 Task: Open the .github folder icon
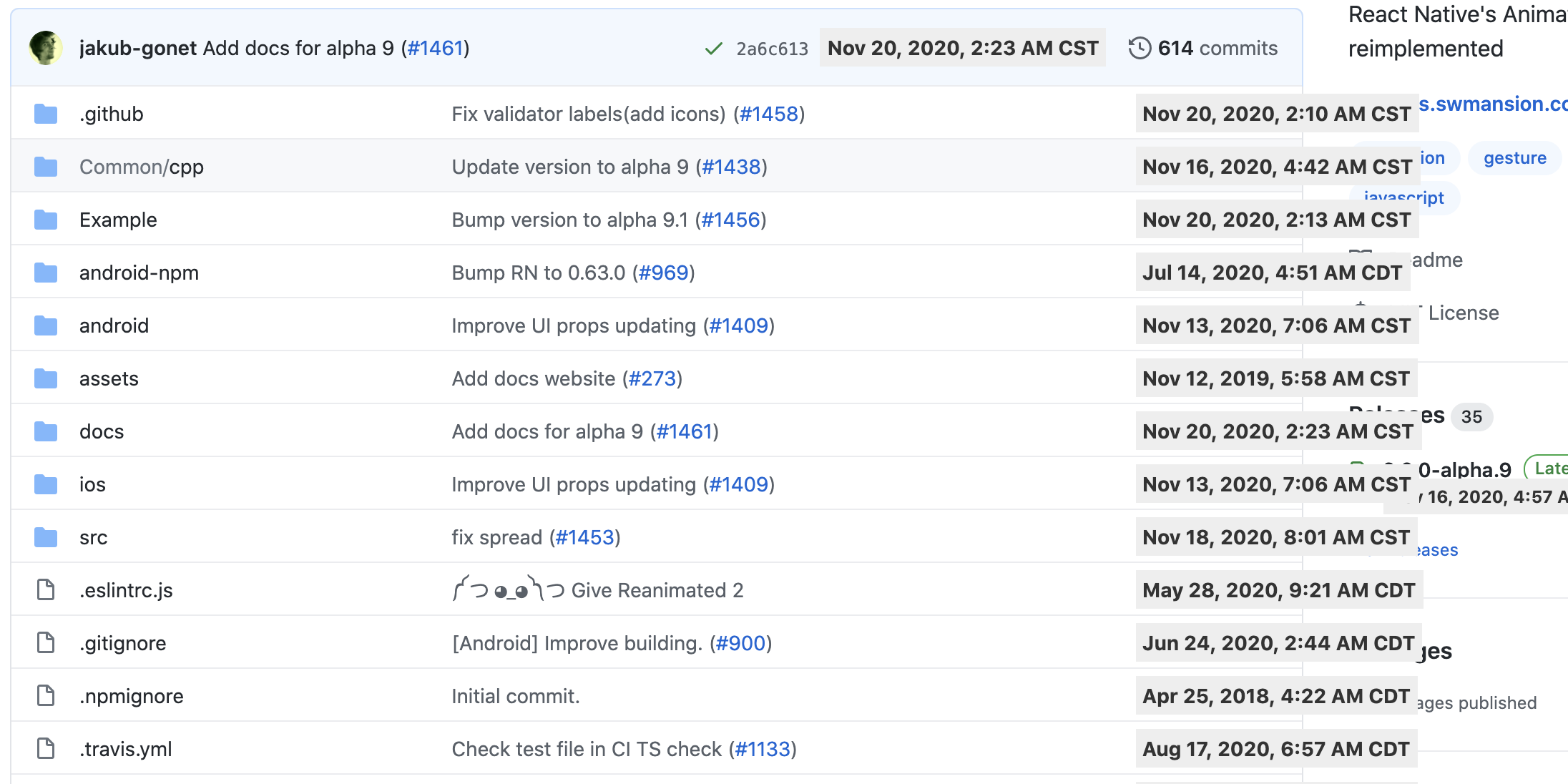46,114
